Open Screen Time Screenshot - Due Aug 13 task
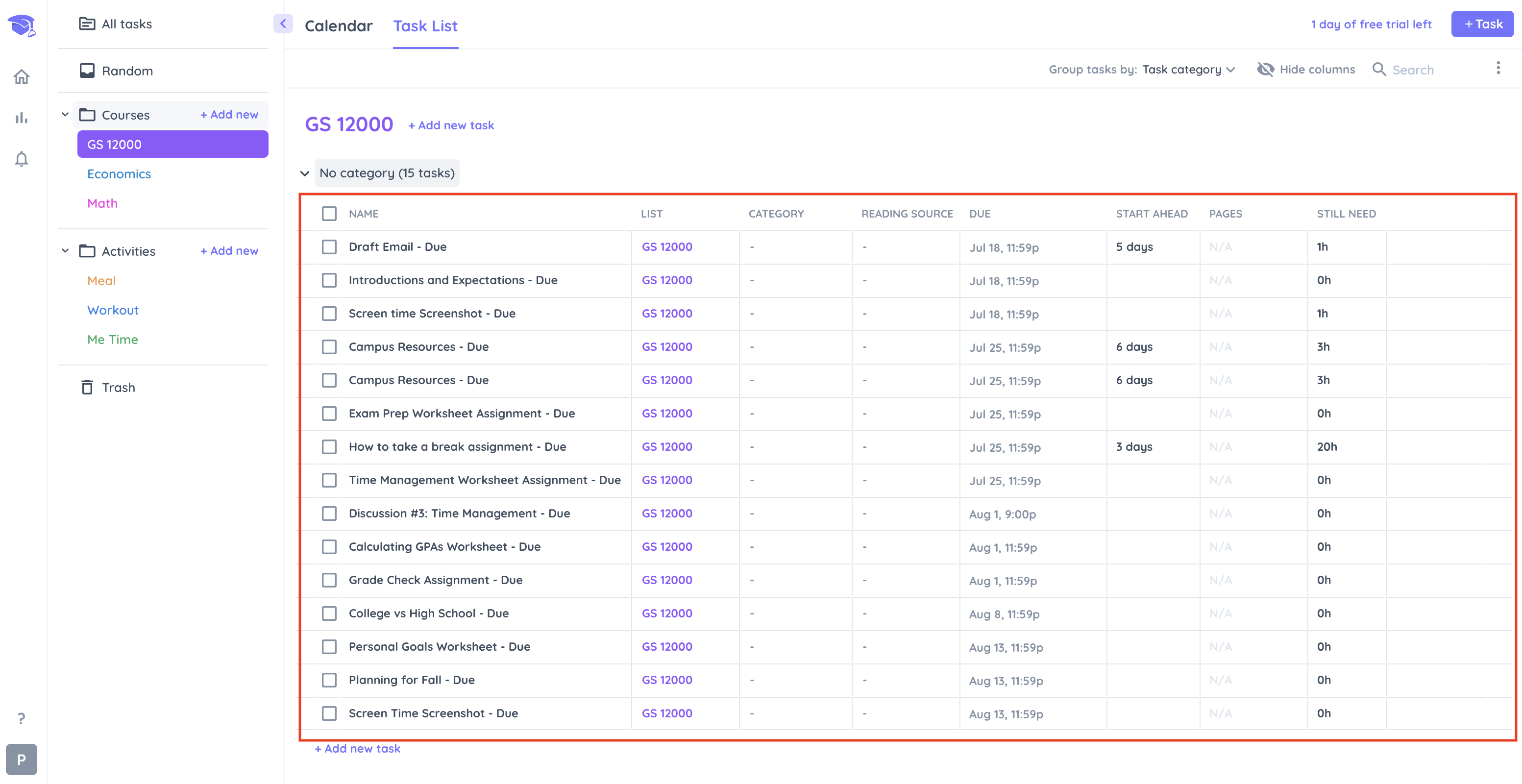Image resolution: width=1522 pixels, height=784 pixels. [x=433, y=714]
